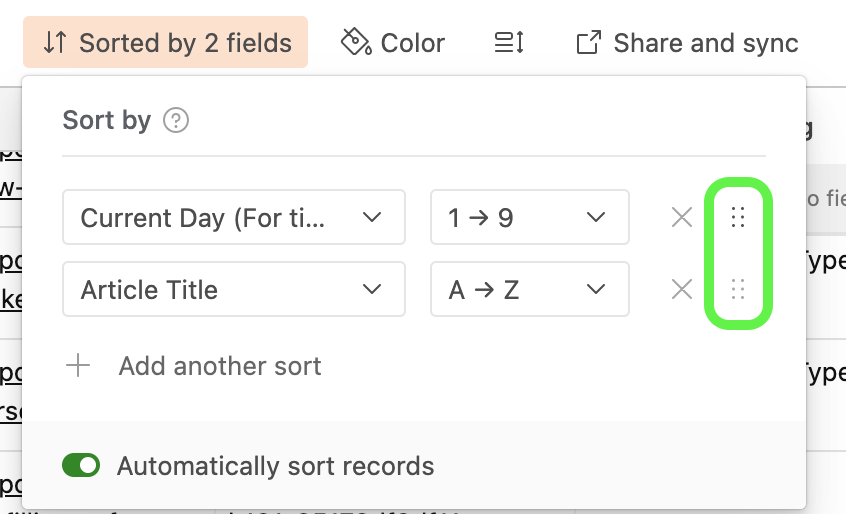Click the plus icon to add a sort
The width and height of the screenshot is (846, 514).
(x=78, y=366)
